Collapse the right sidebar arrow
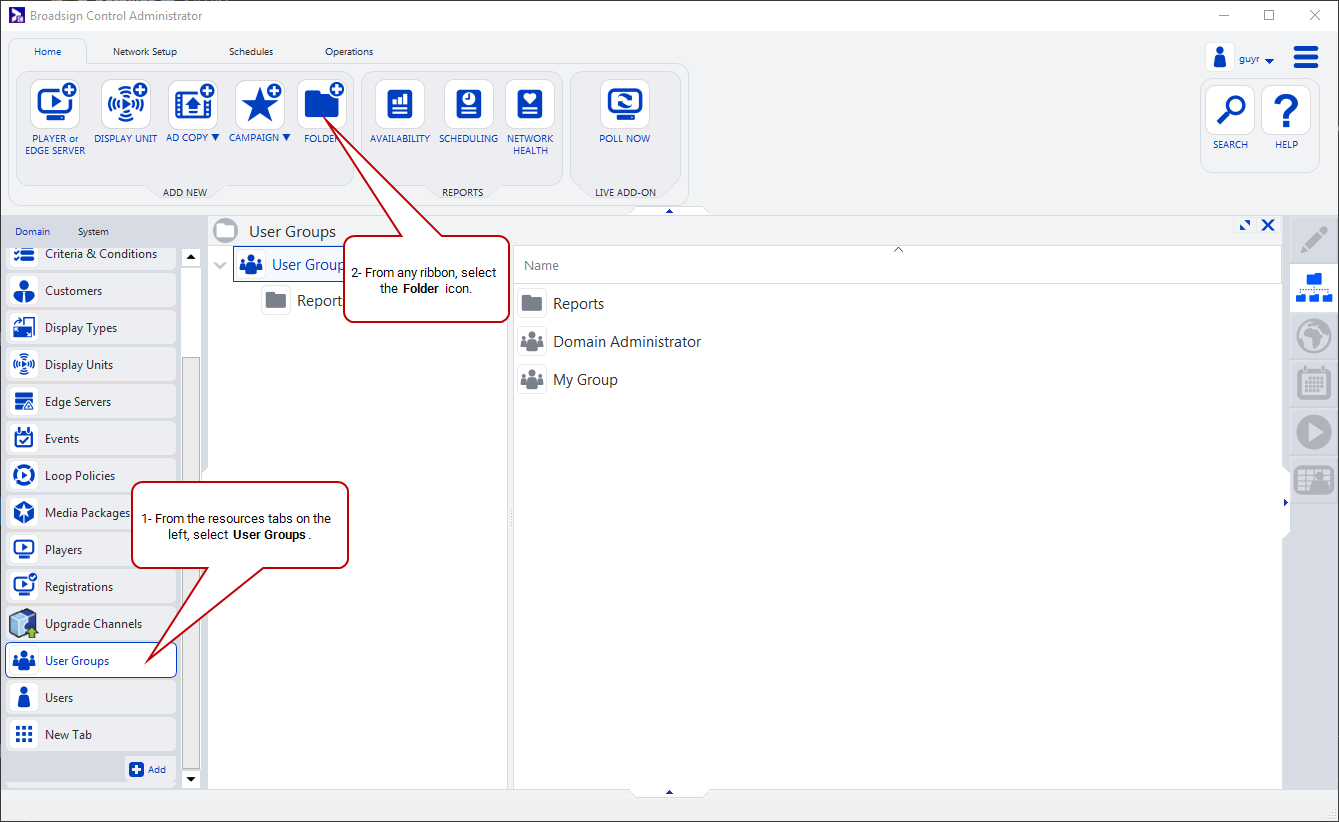 coord(1285,503)
